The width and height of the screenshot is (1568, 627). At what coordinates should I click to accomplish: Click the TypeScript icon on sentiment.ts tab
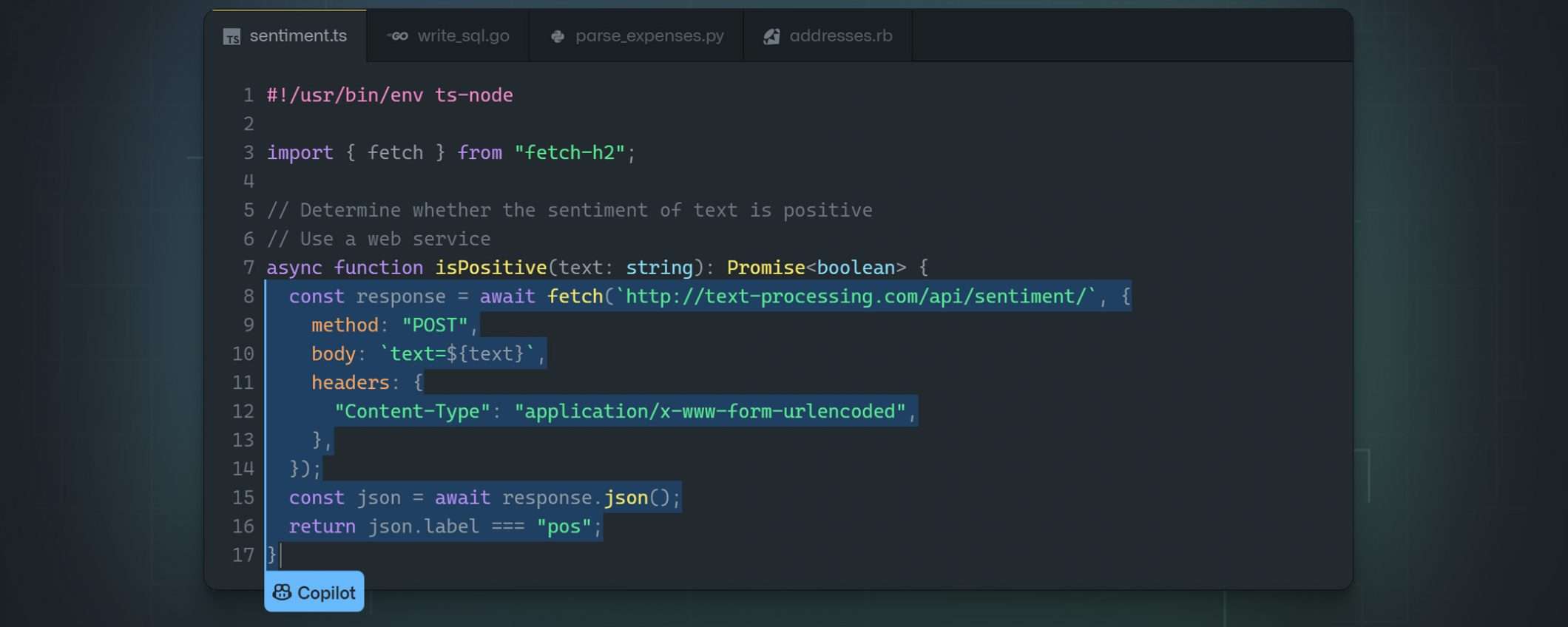tap(232, 37)
